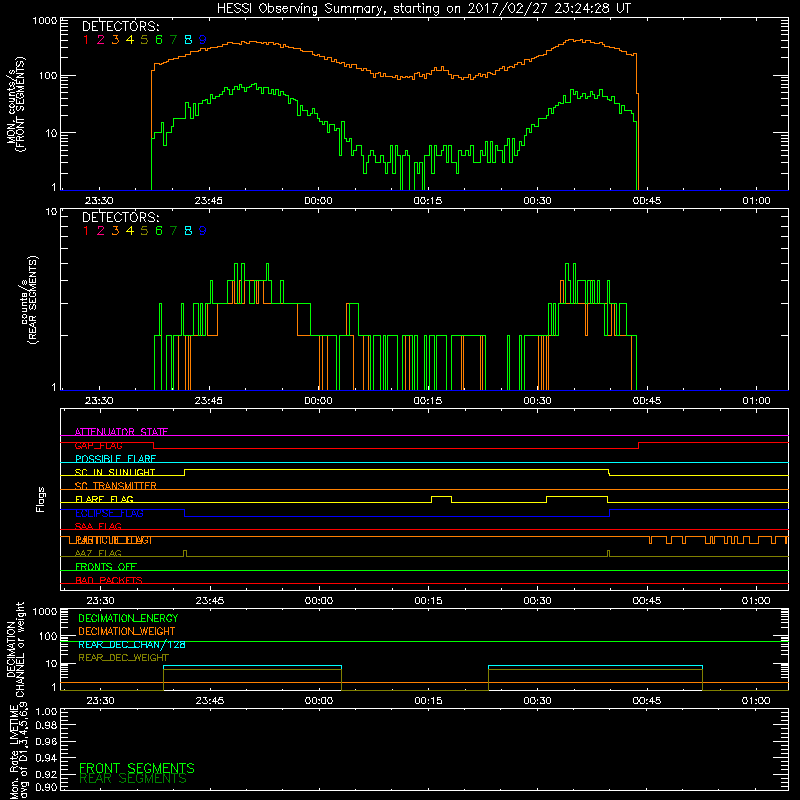This screenshot has height=800, width=800.
Task: Select detector 6 in rear segments legend
Action: pos(159,231)
